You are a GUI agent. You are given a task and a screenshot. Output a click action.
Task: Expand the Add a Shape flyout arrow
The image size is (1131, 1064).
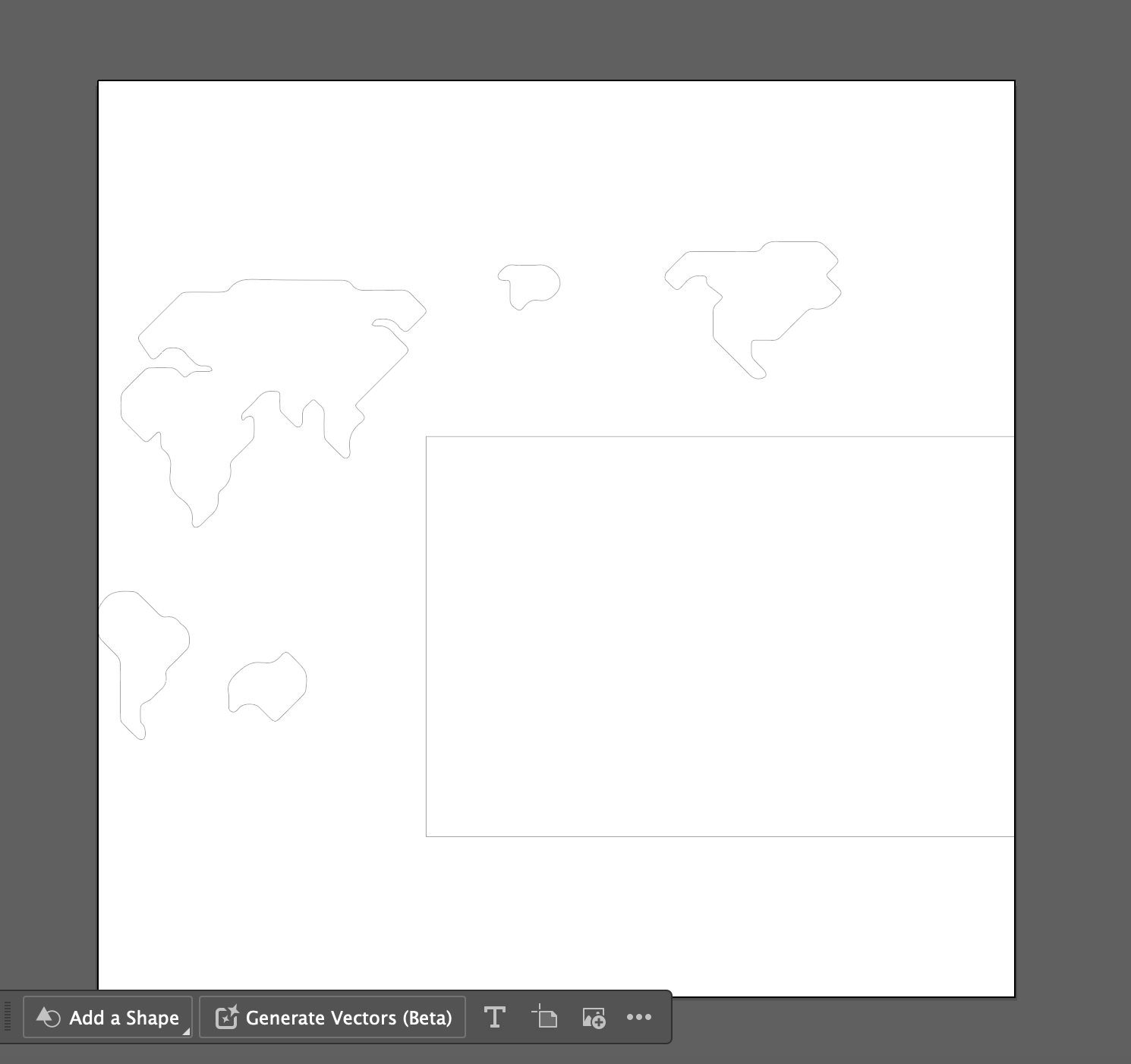tap(185, 1031)
